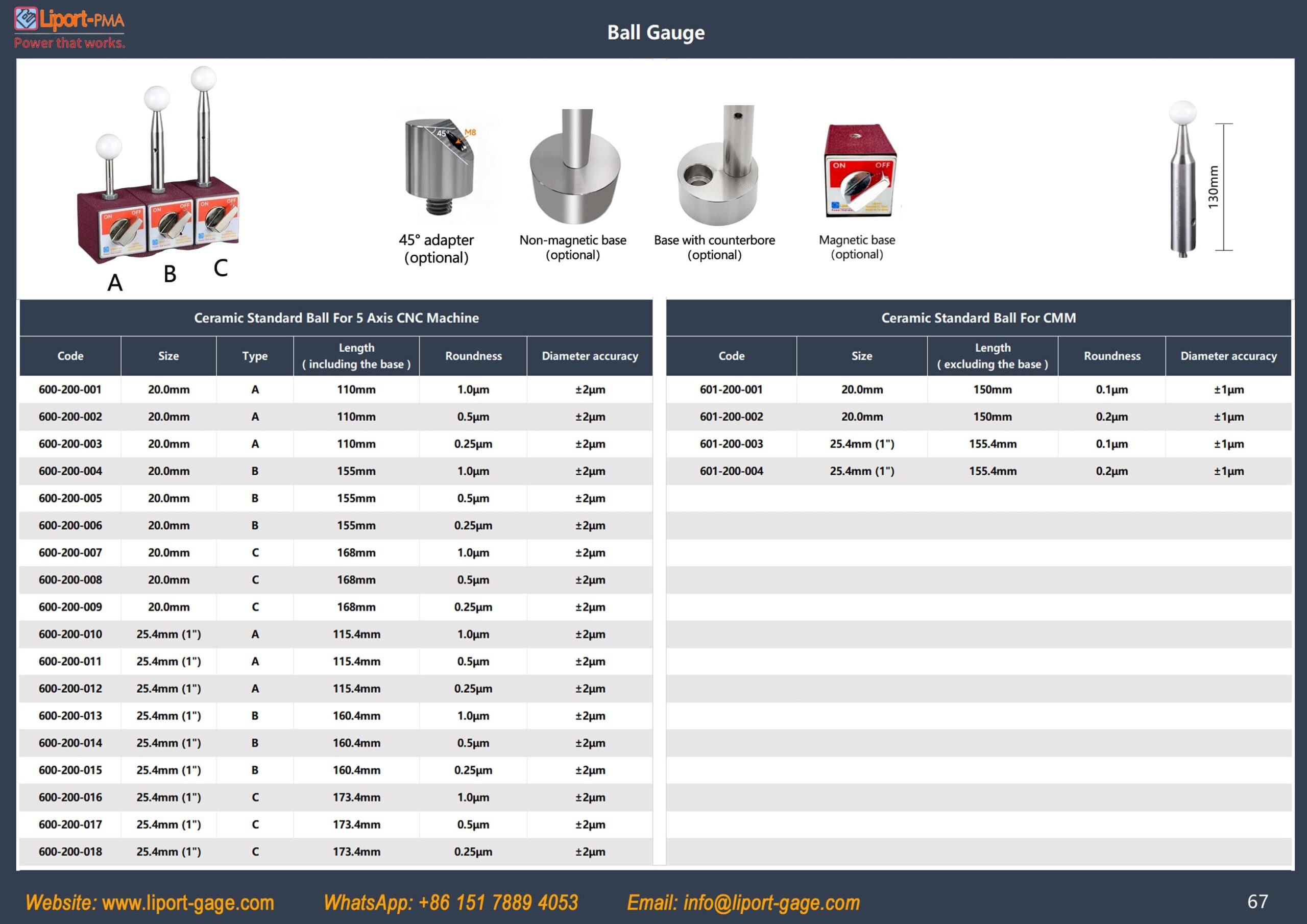Screen dimensions: 1307x924
Task: Click the Roundness column header in CNC table
Action: [473, 356]
